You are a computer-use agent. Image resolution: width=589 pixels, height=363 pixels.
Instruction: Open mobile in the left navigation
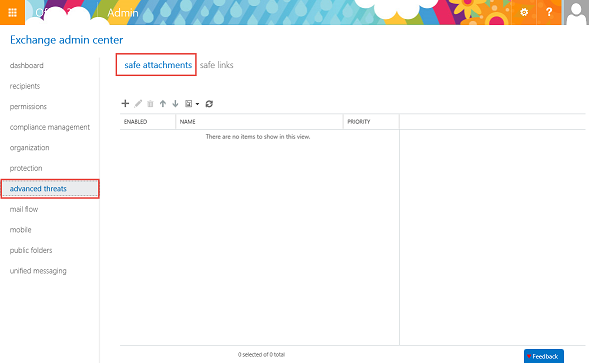[20, 230]
